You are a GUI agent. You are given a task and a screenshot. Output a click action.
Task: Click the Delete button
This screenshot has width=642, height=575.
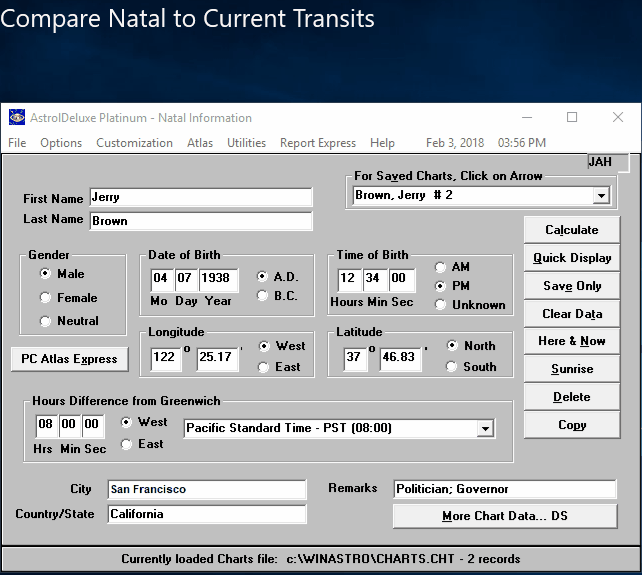[x=572, y=397]
